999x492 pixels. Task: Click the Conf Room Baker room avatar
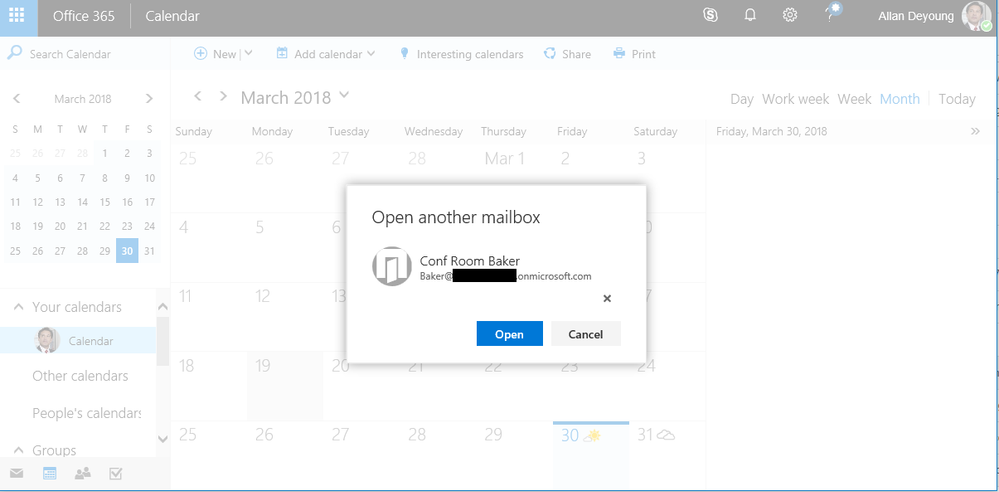point(392,266)
